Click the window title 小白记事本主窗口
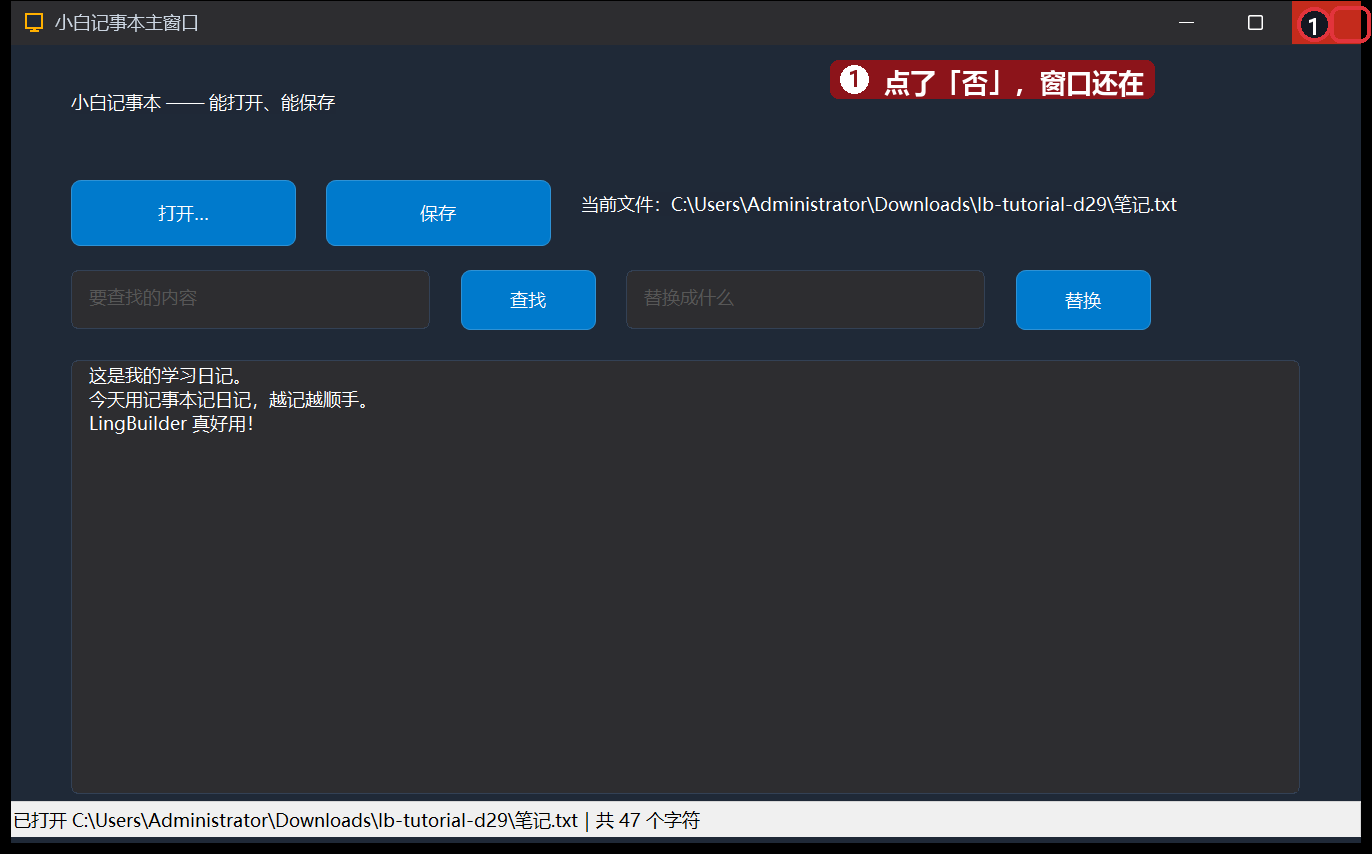Image resolution: width=1372 pixels, height=854 pixels. click(x=127, y=23)
